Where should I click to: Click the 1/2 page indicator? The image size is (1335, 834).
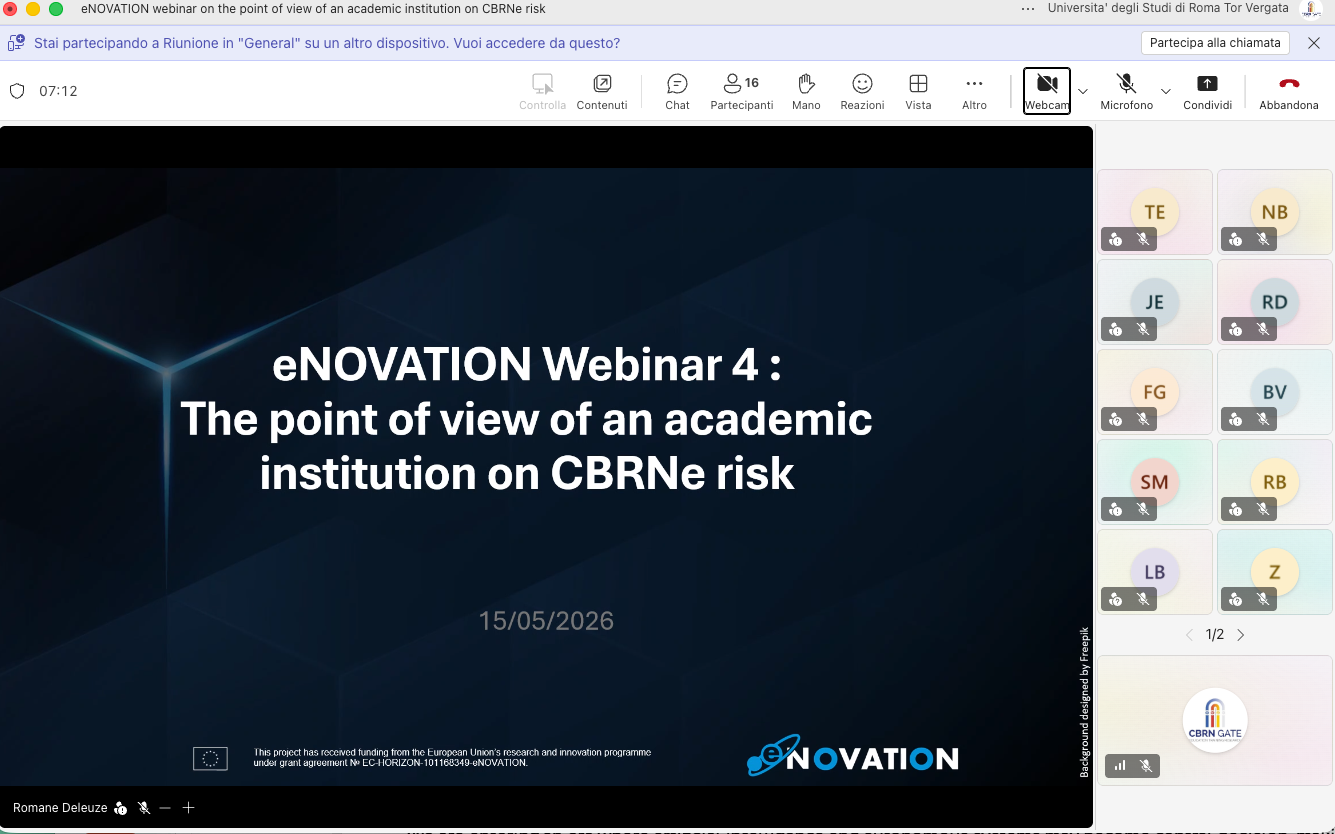click(x=1215, y=635)
